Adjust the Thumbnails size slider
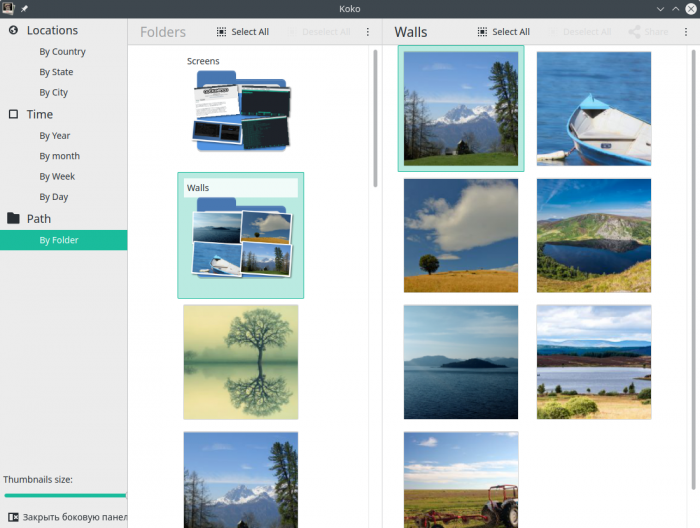700x528 pixels. 65,495
